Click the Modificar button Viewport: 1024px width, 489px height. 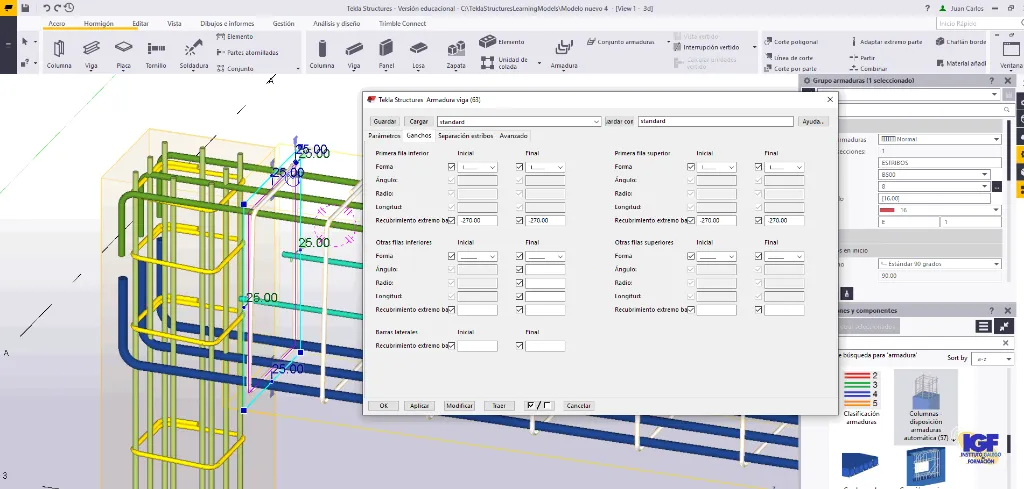(x=459, y=405)
